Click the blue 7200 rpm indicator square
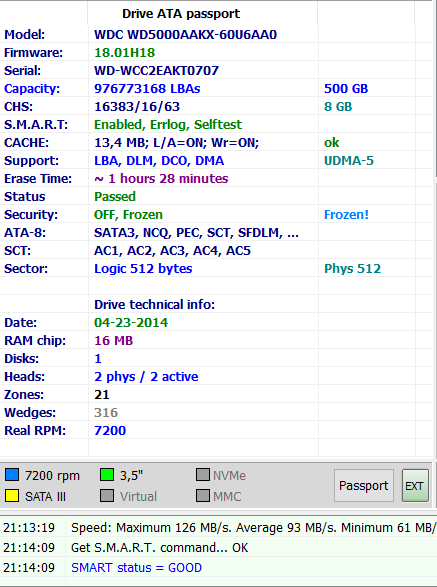 (12, 475)
